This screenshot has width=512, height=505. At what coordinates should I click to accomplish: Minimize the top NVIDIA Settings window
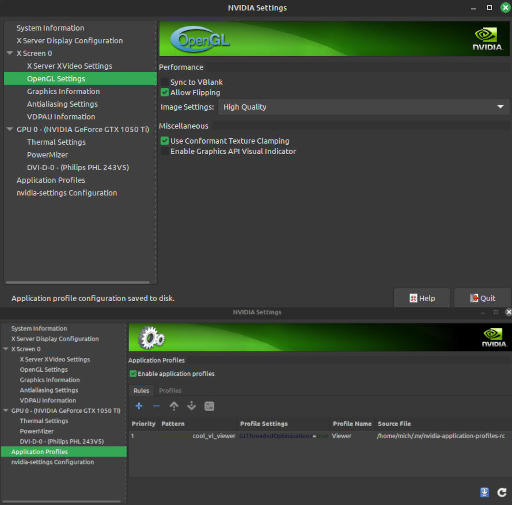click(473, 8)
